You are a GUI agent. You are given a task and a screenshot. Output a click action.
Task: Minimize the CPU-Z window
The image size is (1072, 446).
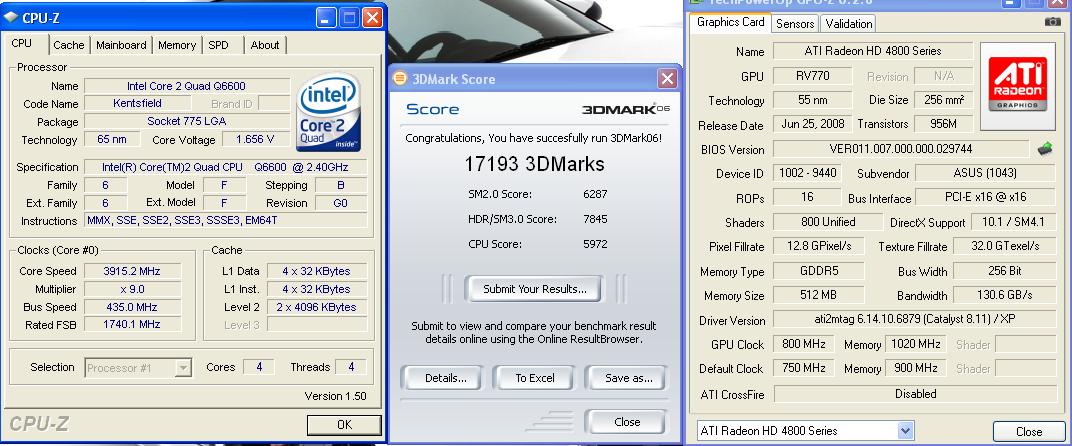tap(327, 17)
